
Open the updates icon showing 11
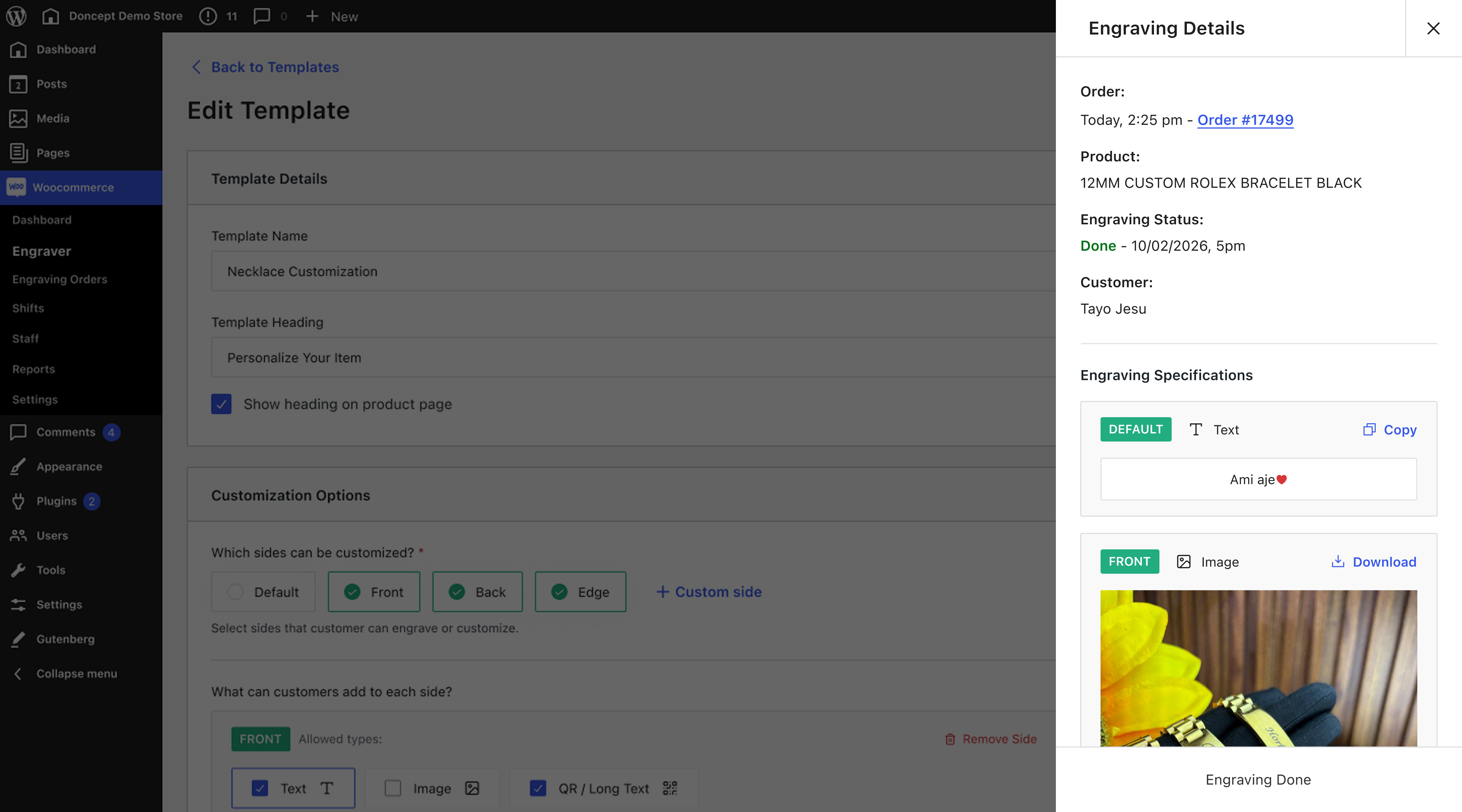click(208, 16)
